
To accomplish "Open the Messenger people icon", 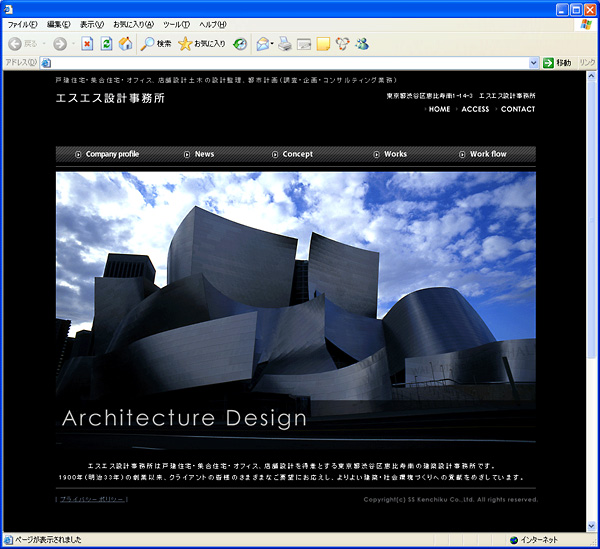I will click(x=362, y=44).
